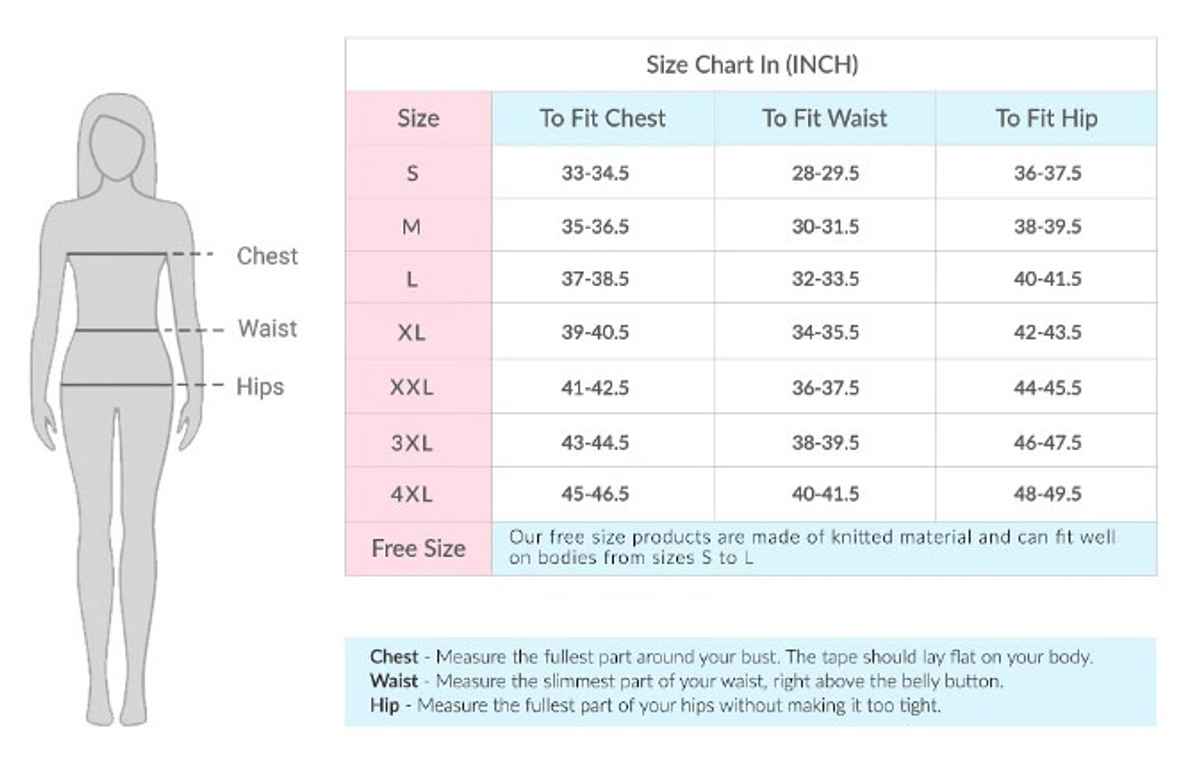
Task: Select the Chest label beside figure
Action: click(267, 256)
